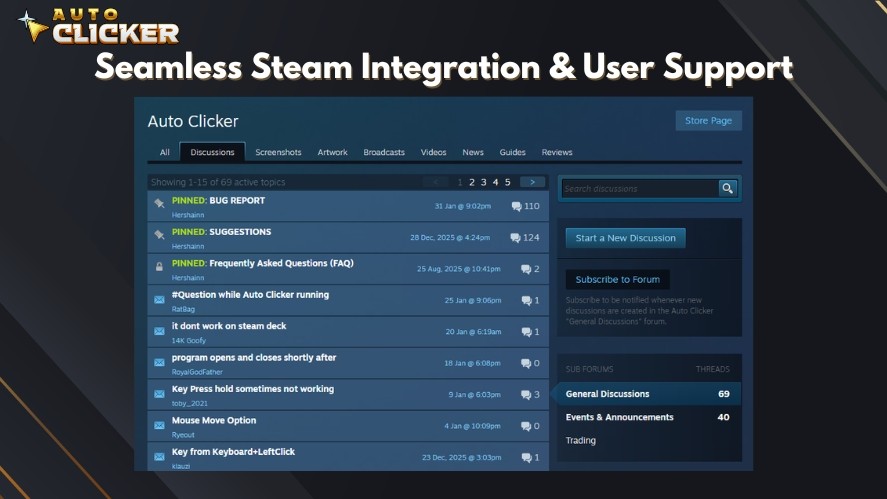Click the Auto Clicker logo at top left
887x499 pixels.
(x=99, y=26)
